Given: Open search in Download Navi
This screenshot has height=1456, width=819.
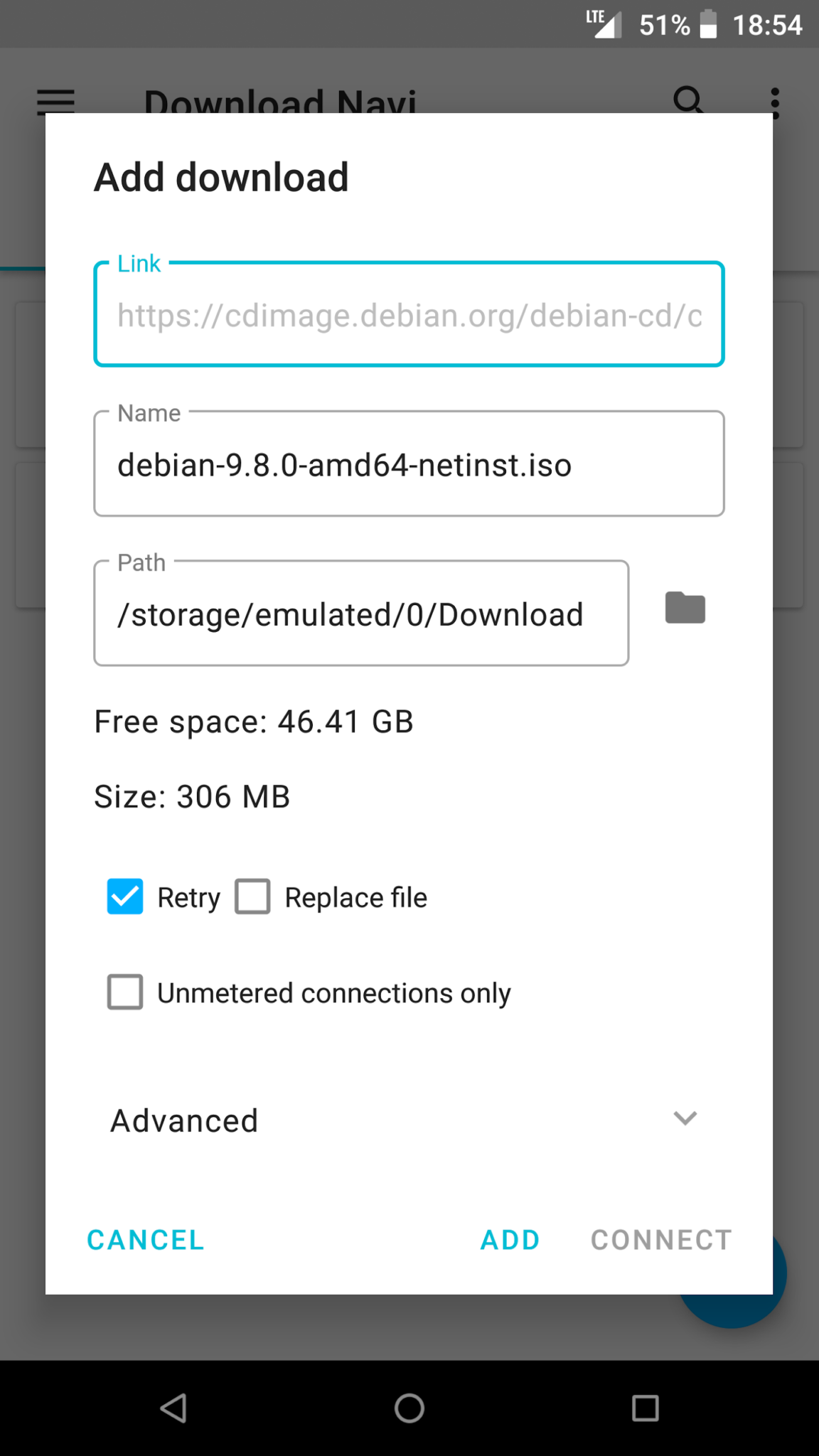Looking at the screenshot, I should [688, 101].
